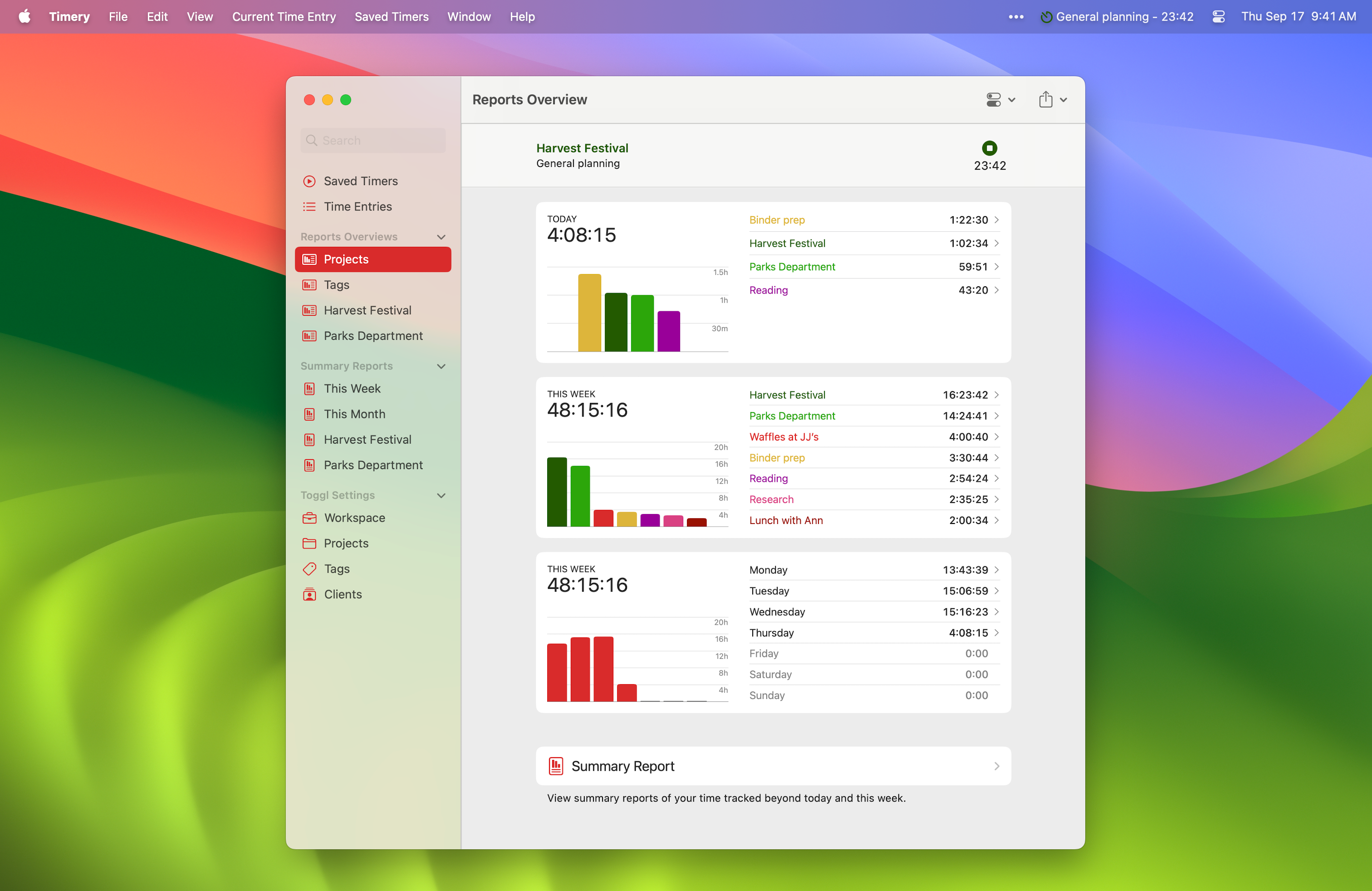1372x891 pixels.
Task: Open Parks Department under Summary Reports
Action: tap(372, 465)
